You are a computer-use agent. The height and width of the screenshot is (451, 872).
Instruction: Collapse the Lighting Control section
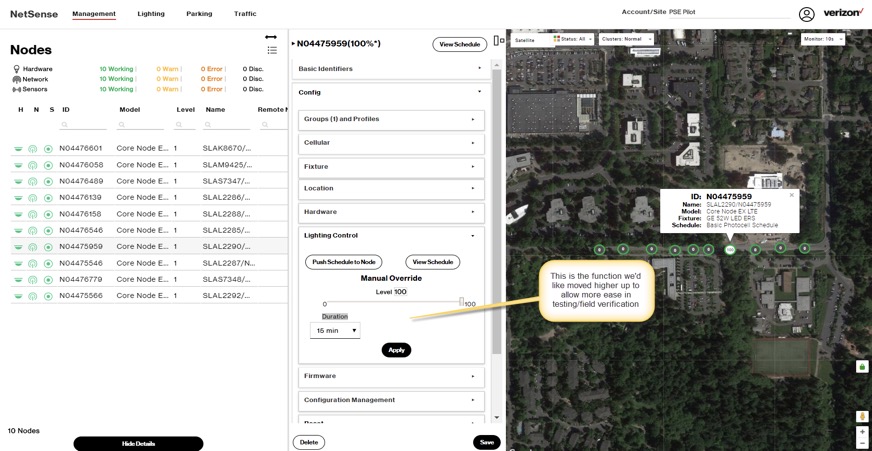[x=392, y=235]
